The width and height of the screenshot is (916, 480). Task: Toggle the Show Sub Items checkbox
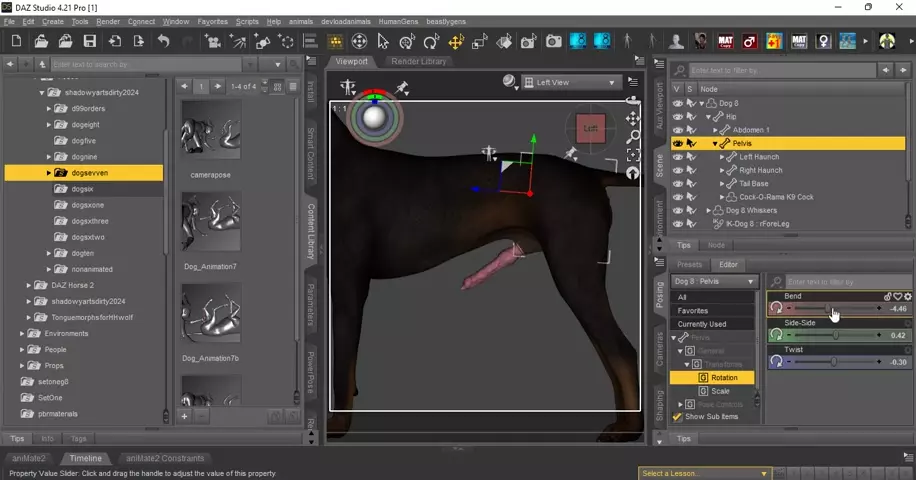point(677,417)
